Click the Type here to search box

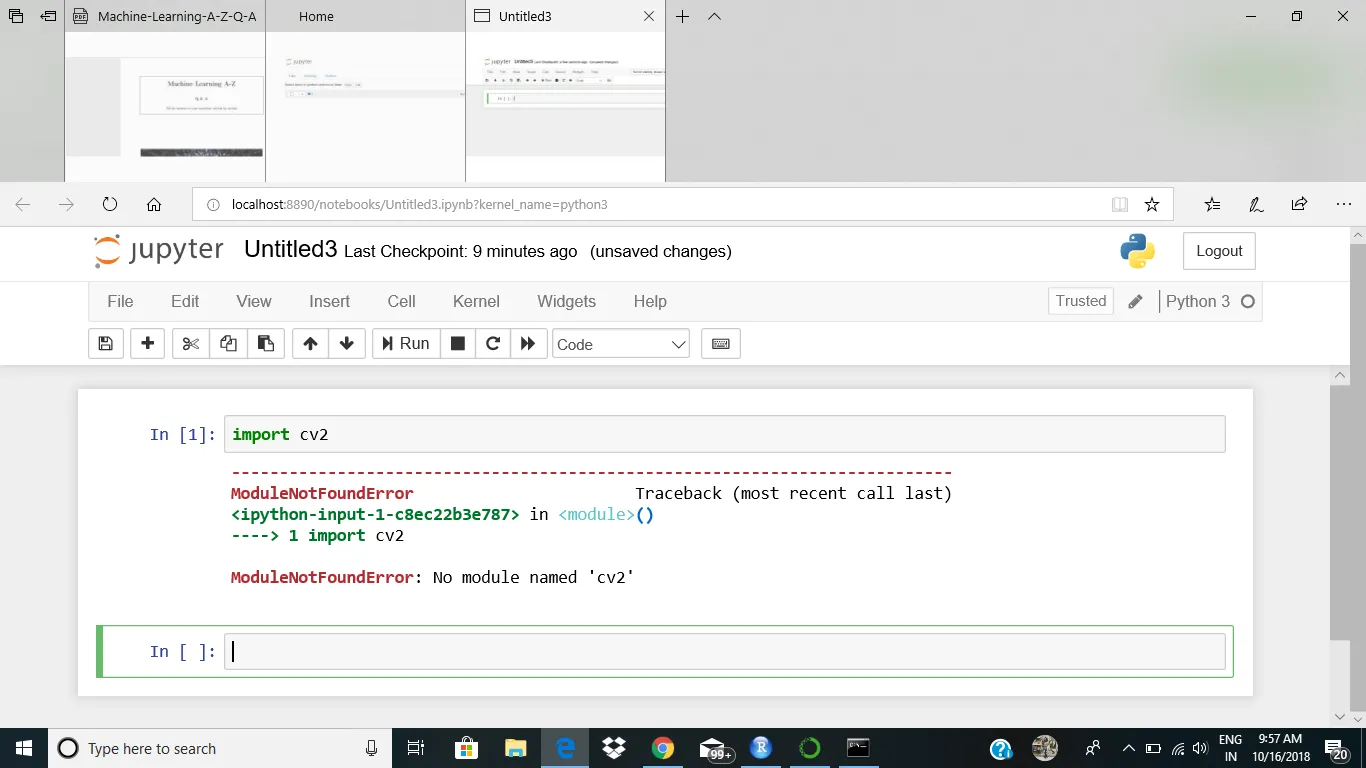[219, 748]
